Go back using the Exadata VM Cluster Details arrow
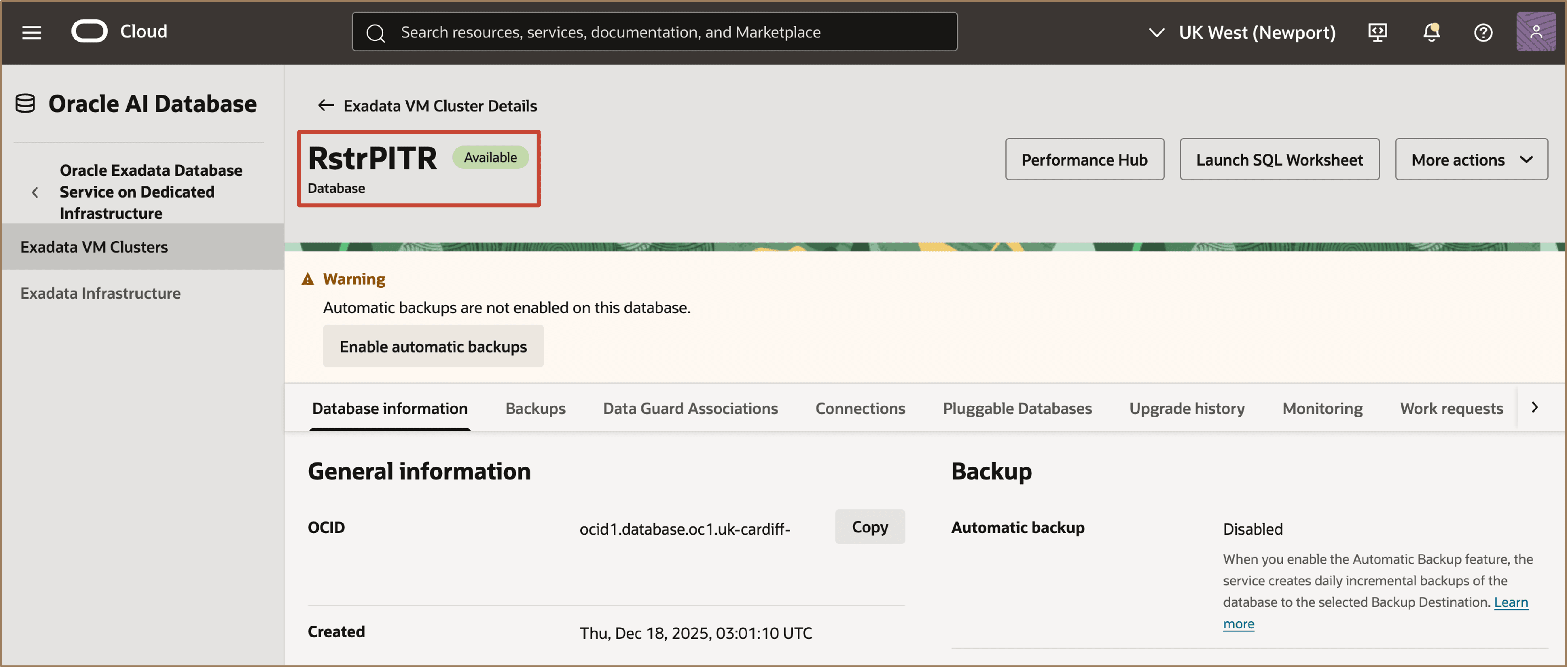 tap(326, 106)
